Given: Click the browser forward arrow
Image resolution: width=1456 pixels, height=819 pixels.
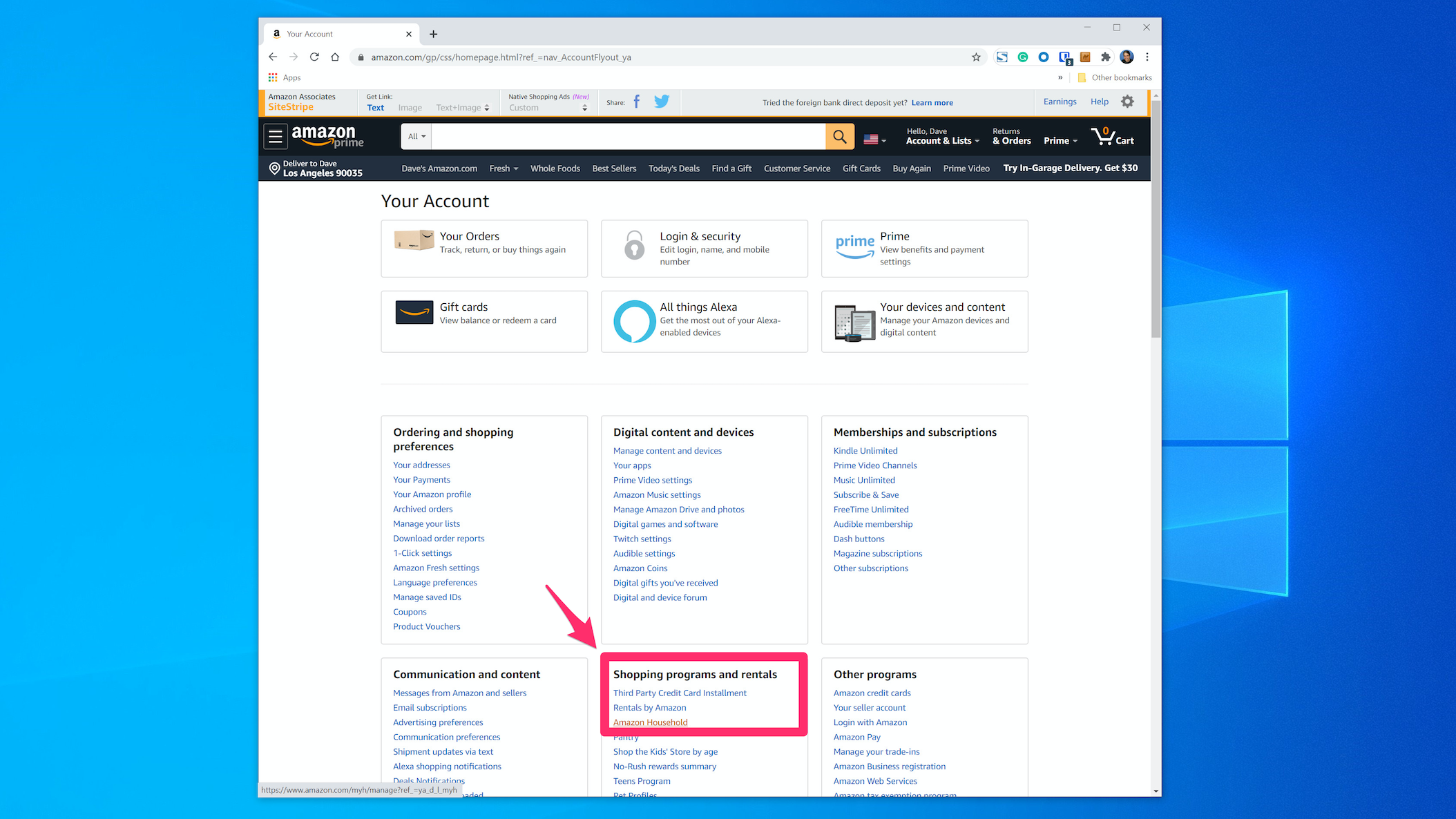Looking at the screenshot, I should click(x=294, y=57).
